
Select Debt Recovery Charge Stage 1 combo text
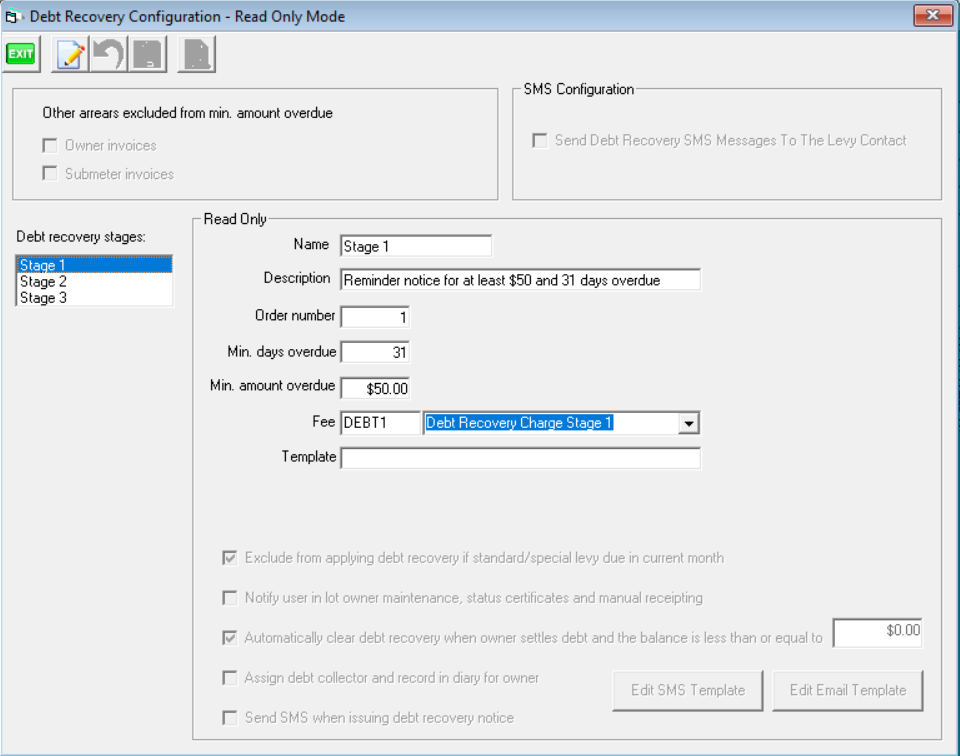(x=519, y=423)
